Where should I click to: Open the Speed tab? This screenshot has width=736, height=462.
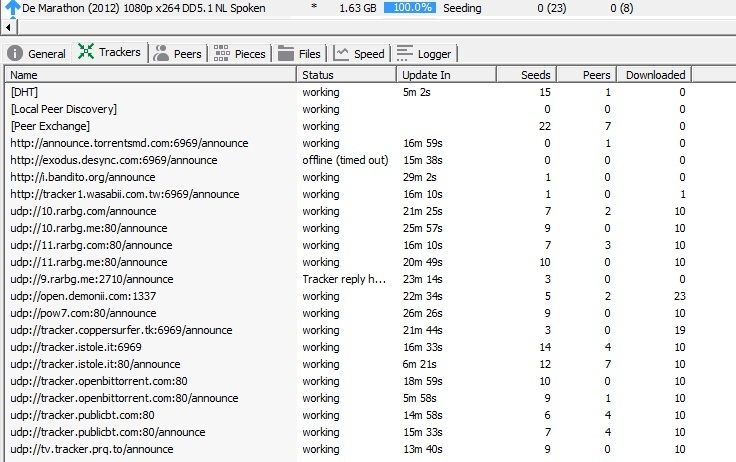point(359,54)
